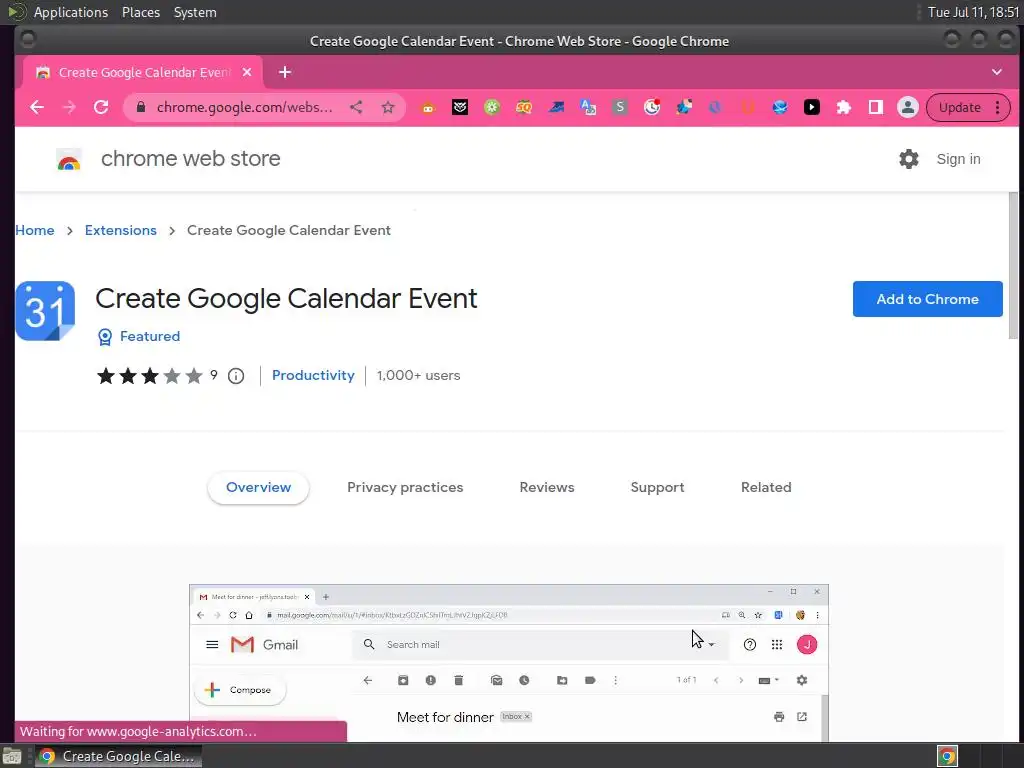This screenshot has height=768, width=1024.
Task: Open Chrome Web Store settings gear
Action: pos(908,159)
